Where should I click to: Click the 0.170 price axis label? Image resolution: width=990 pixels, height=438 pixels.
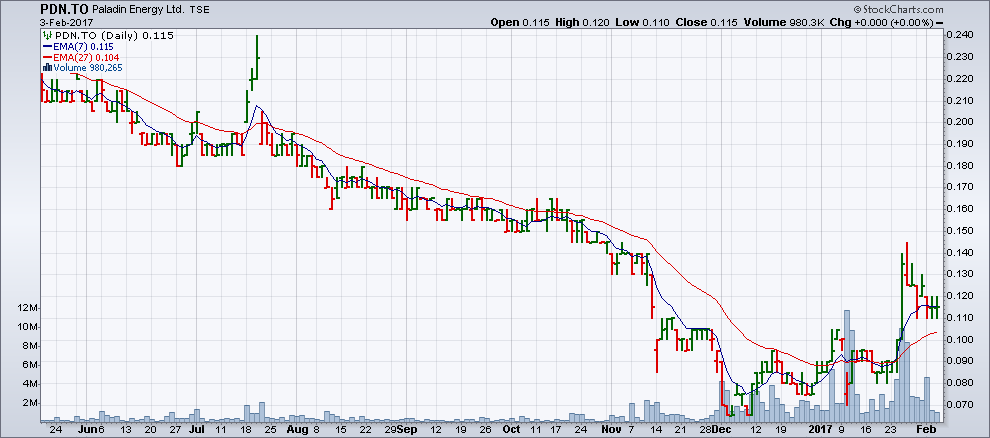962,187
